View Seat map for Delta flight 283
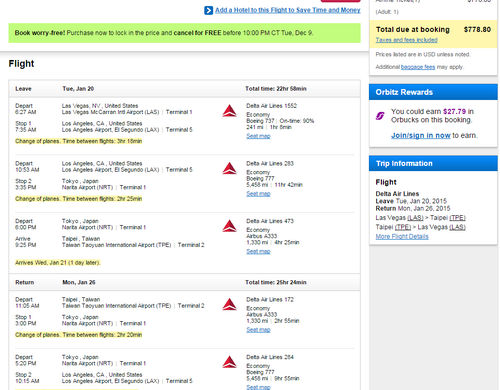This screenshot has width=500, height=390. tap(258, 194)
